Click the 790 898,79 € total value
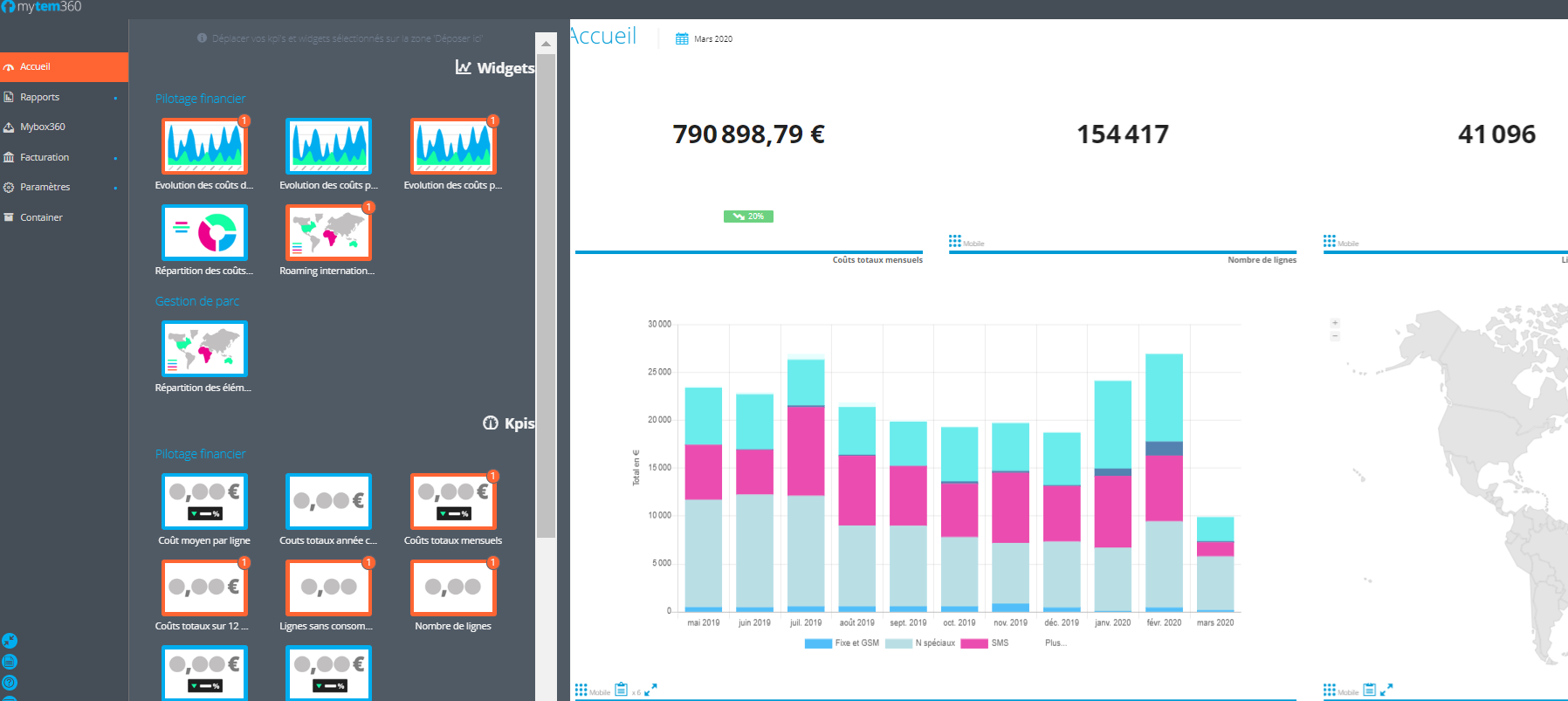1568x701 pixels. point(748,134)
